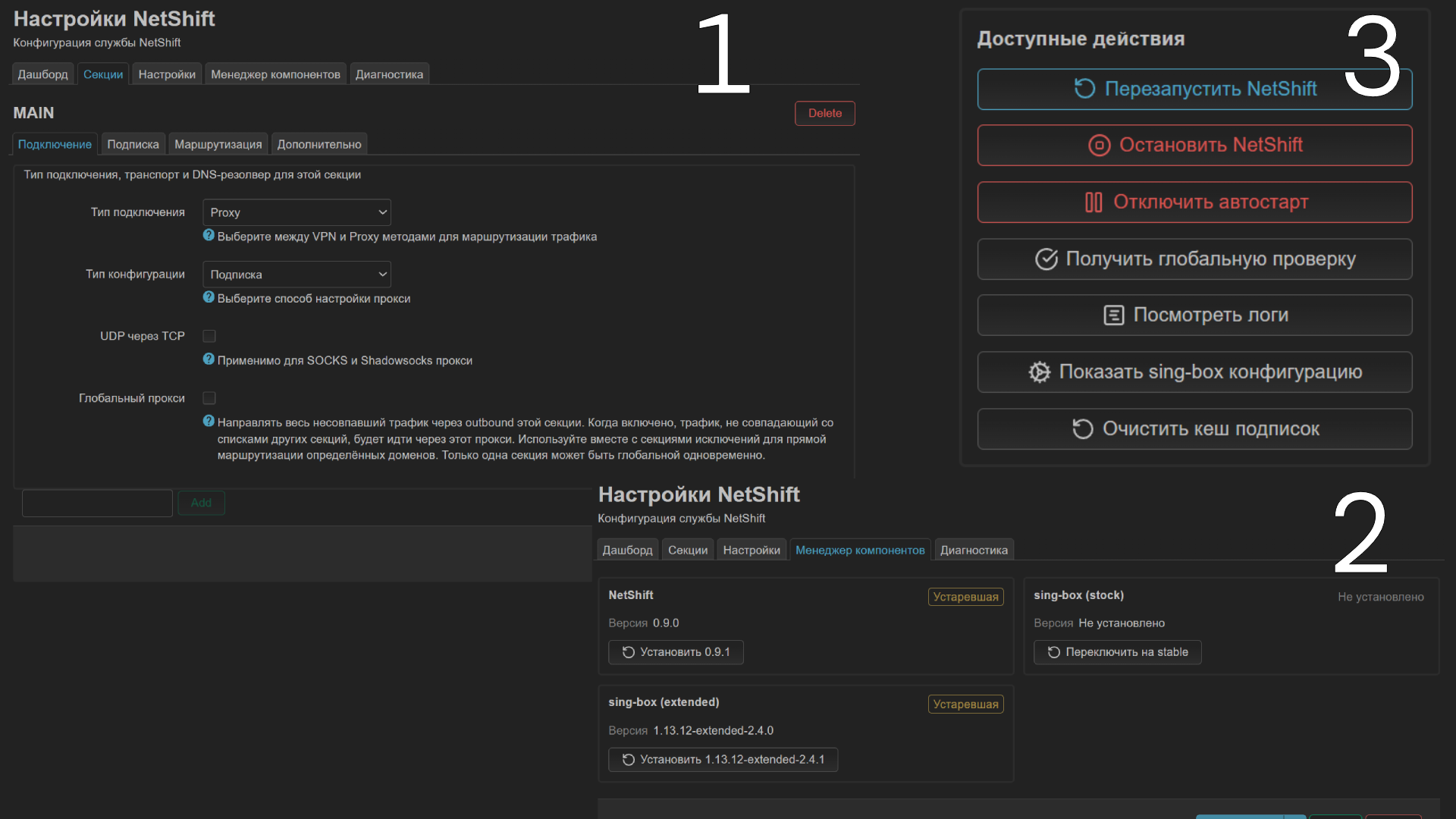Go to Диагностика tab in upper settings panel

pyautogui.click(x=389, y=74)
